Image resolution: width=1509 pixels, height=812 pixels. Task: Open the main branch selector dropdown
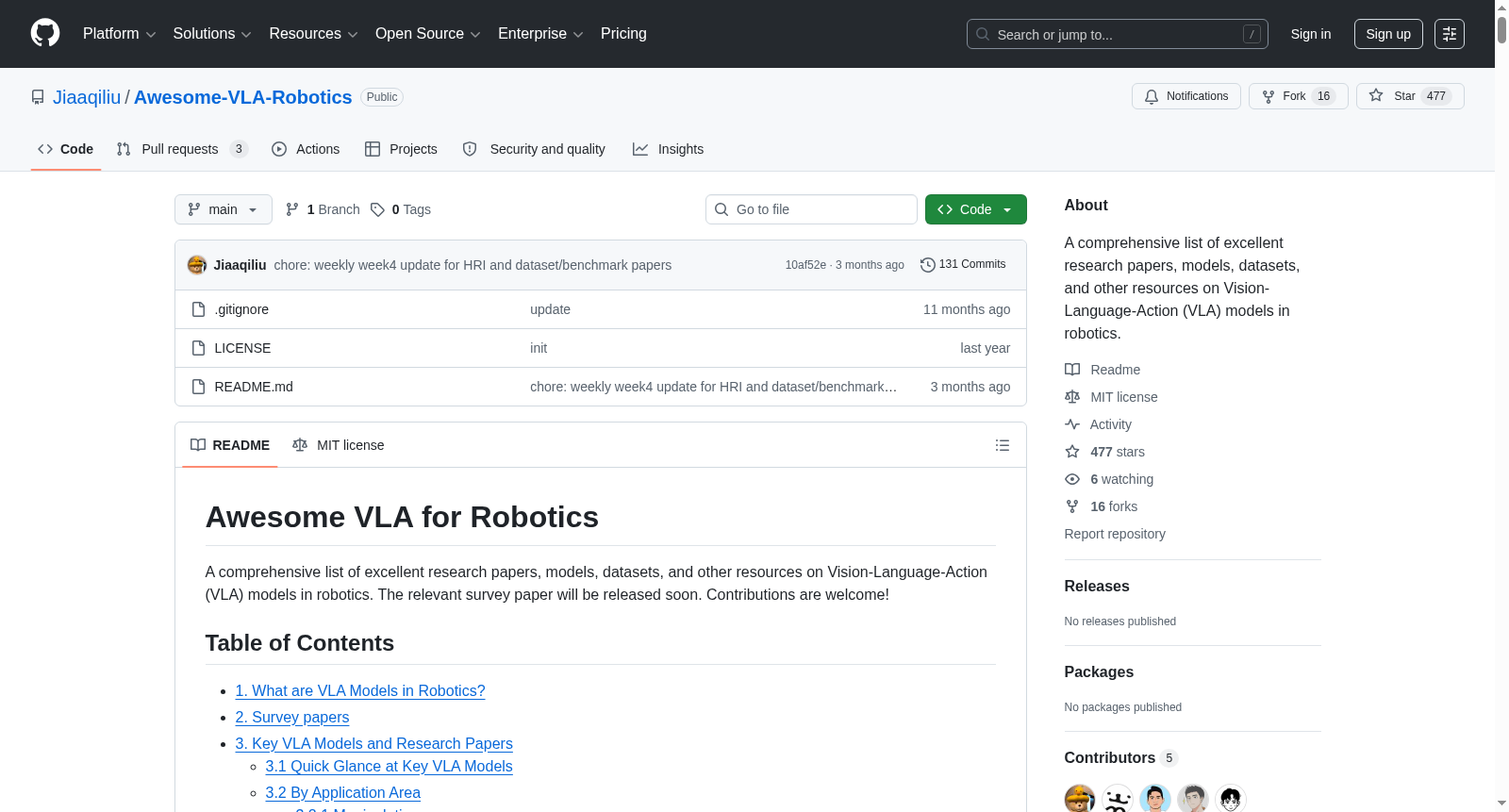point(224,209)
